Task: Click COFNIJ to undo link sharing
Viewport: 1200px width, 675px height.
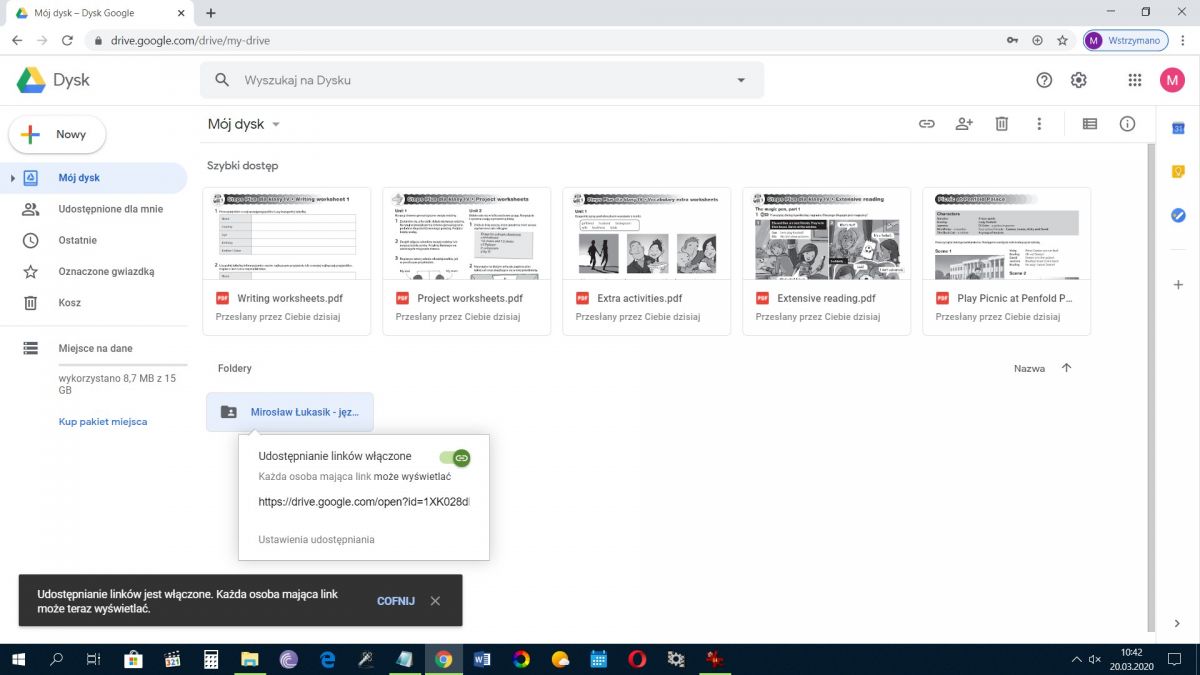Action: (x=396, y=601)
